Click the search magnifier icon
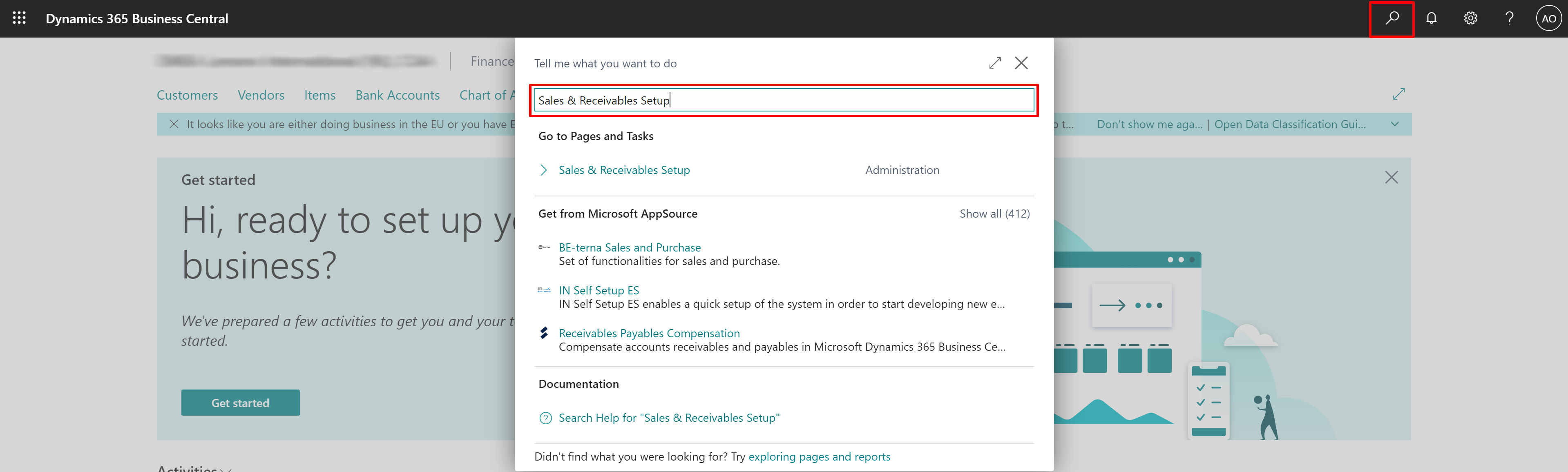The image size is (1568, 472). click(x=1392, y=18)
